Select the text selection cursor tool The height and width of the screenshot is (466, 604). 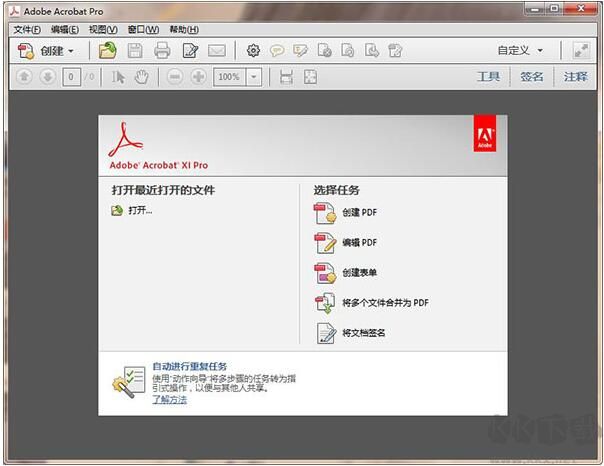[x=118, y=77]
